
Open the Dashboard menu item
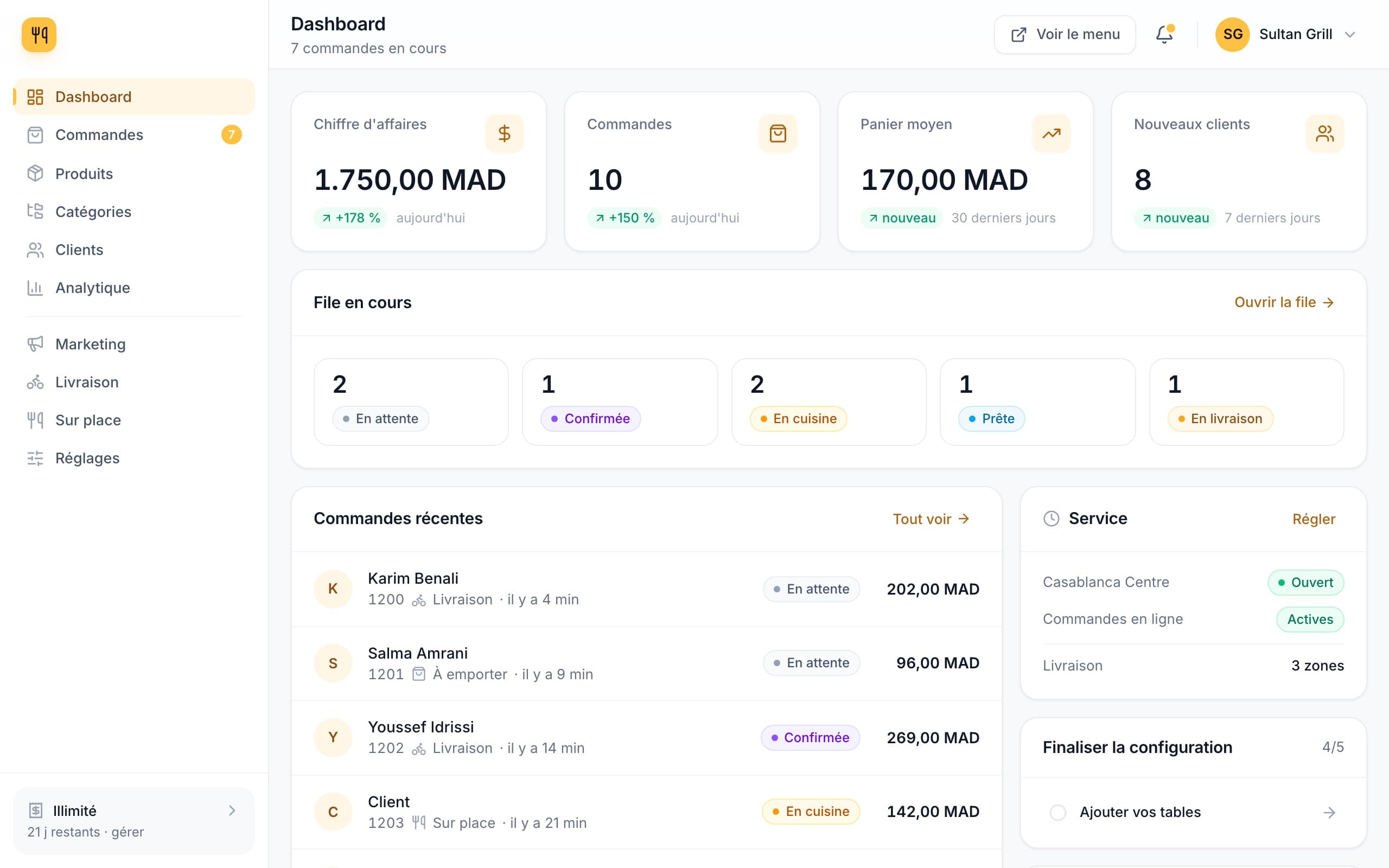tap(133, 97)
